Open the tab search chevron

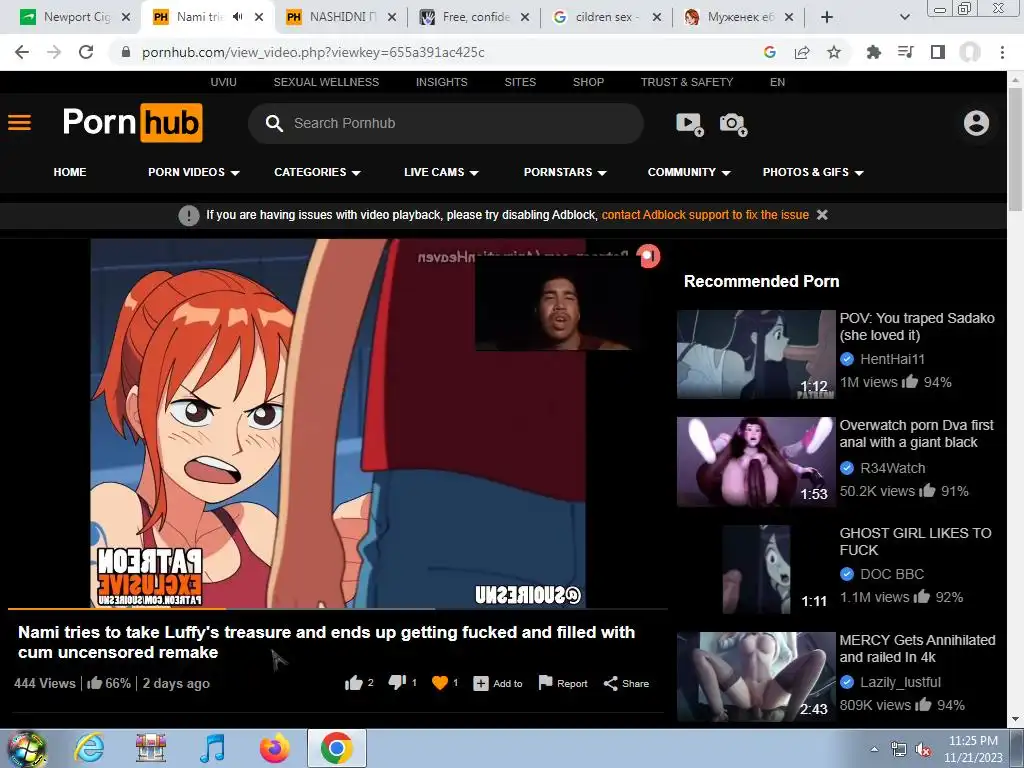904,17
